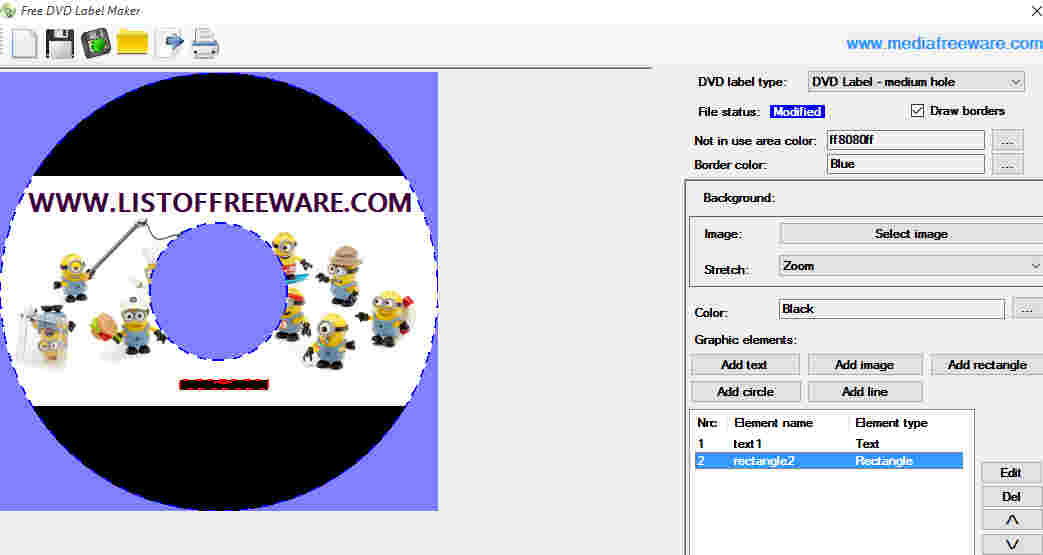Click the save-as icon with green arrow
The height and width of the screenshot is (555, 1043).
[x=96, y=44]
